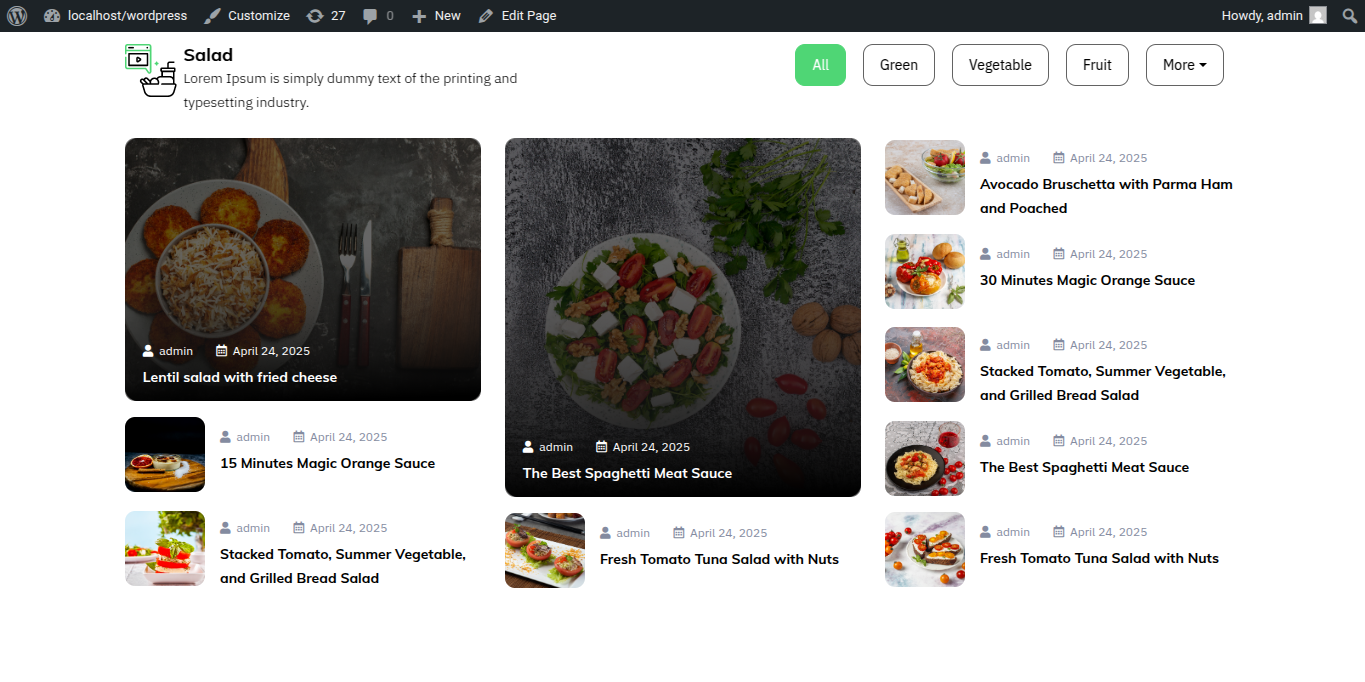Image resolution: width=1365 pixels, height=682 pixels.
Task: Open Stacked Tomato post in the left column
Action: click(343, 566)
